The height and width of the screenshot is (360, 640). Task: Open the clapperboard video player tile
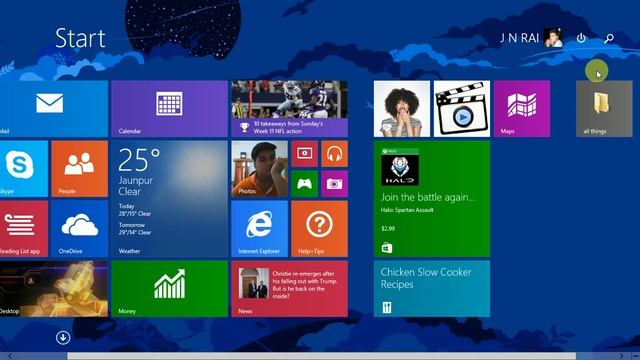click(x=462, y=109)
